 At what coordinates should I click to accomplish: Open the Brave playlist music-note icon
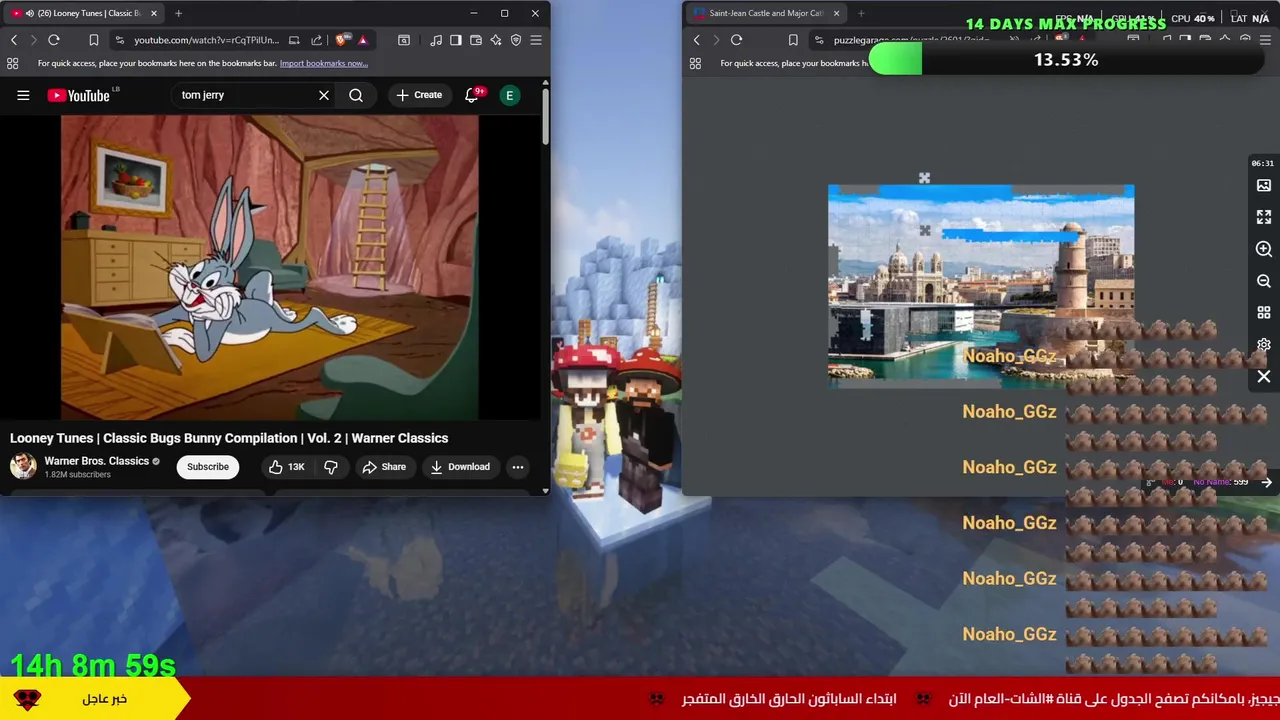coord(436,40)
